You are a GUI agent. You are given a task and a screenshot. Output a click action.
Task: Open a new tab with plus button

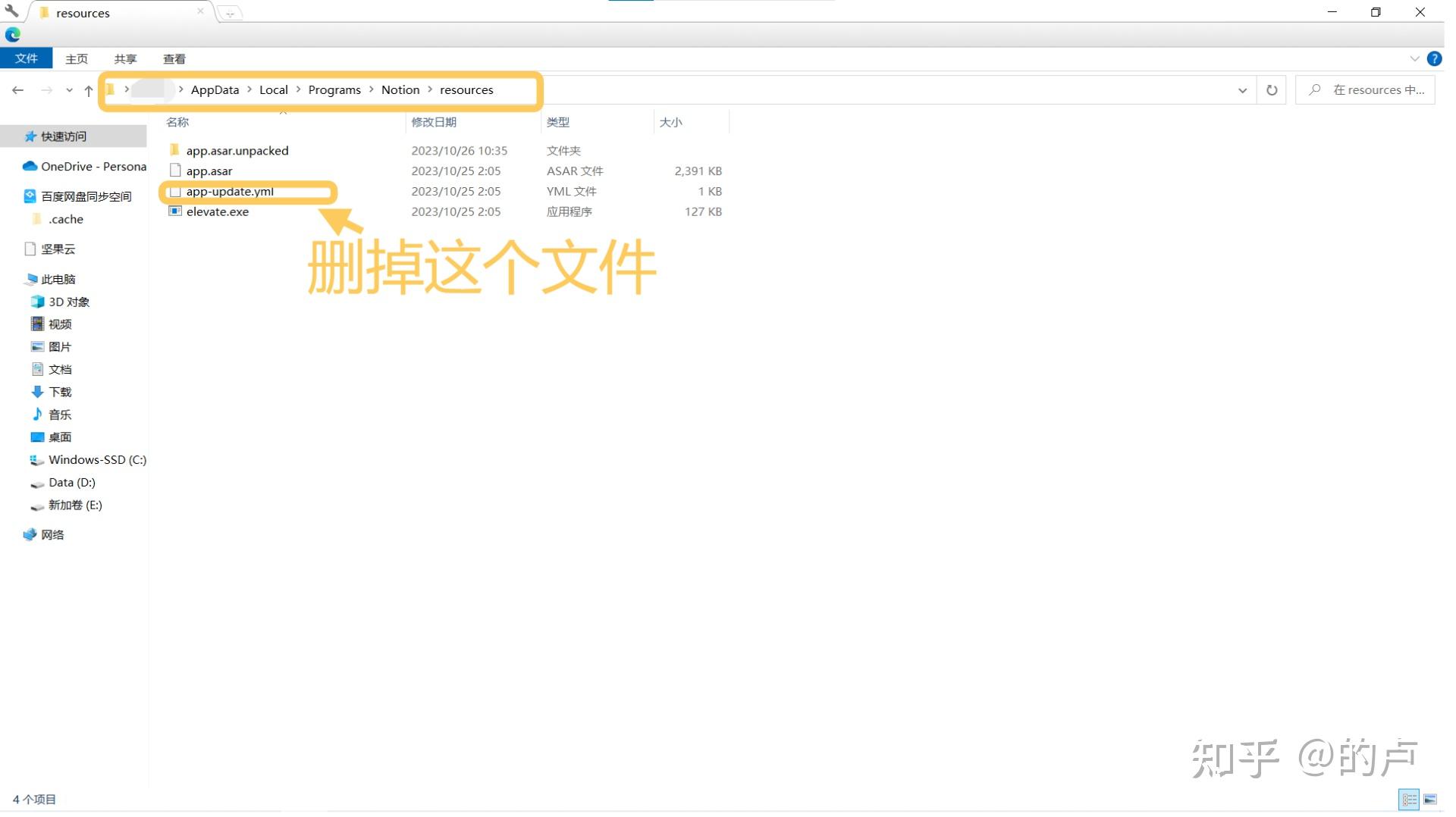point(230,13)
